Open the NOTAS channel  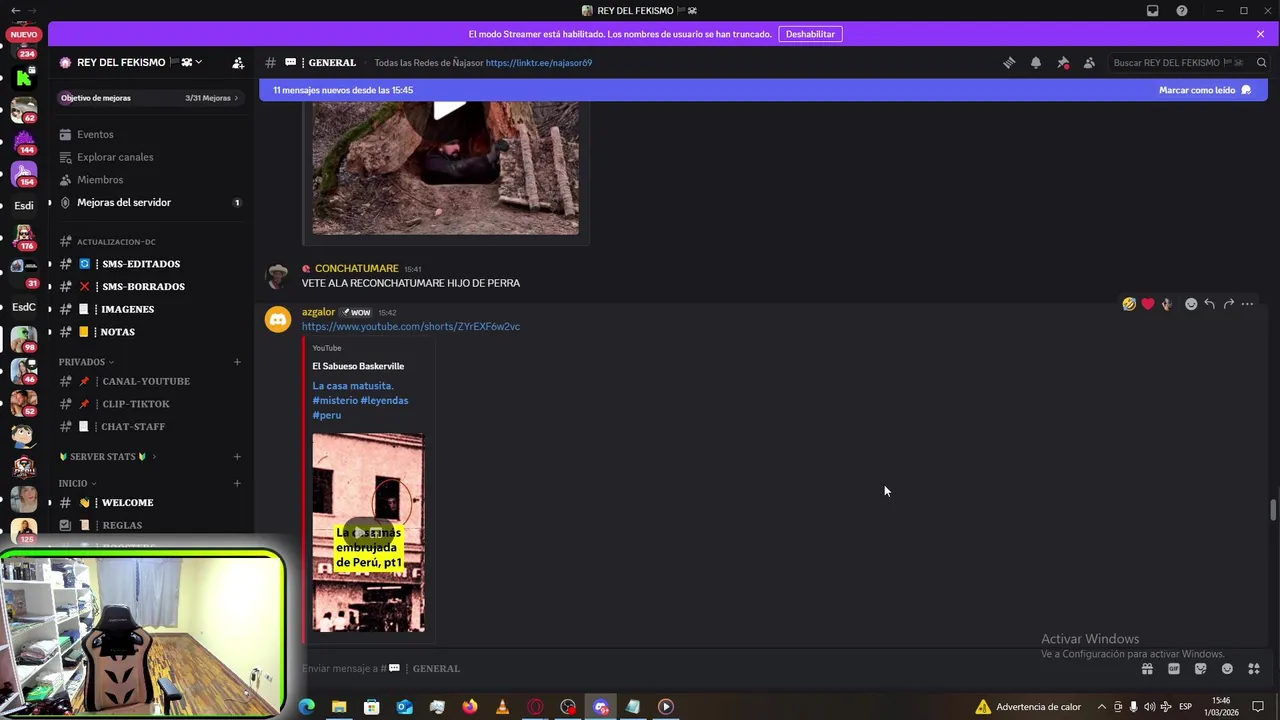[117, 332]
